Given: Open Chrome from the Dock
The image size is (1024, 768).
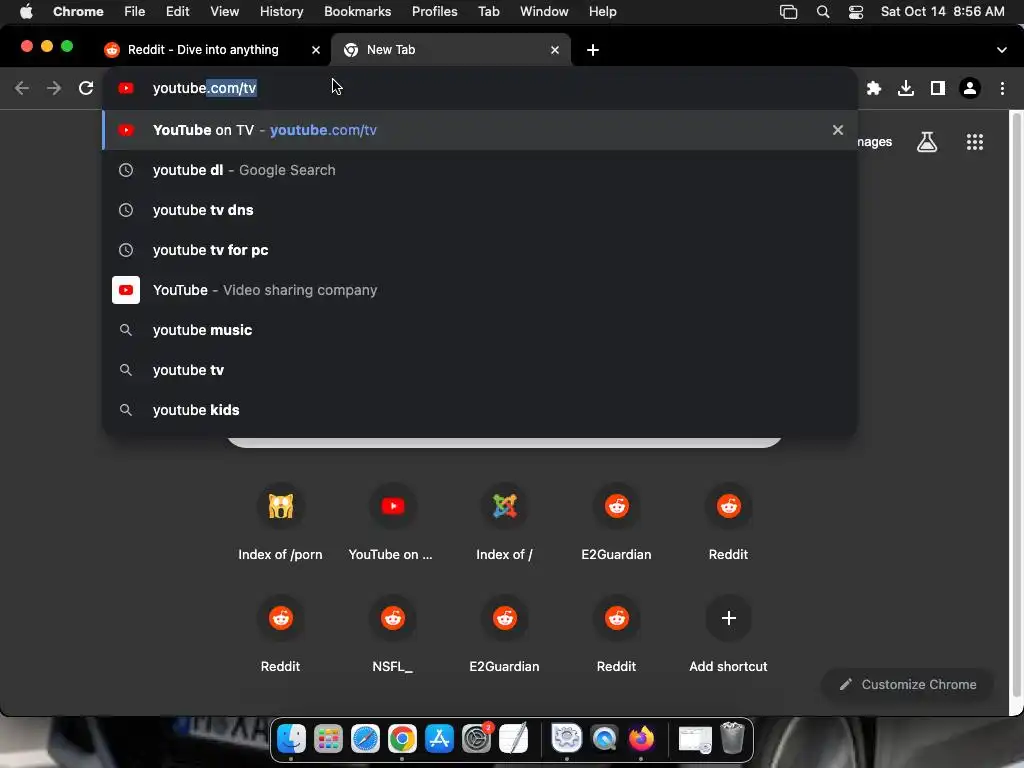Looking at the screenshot, I should [402, 739].
